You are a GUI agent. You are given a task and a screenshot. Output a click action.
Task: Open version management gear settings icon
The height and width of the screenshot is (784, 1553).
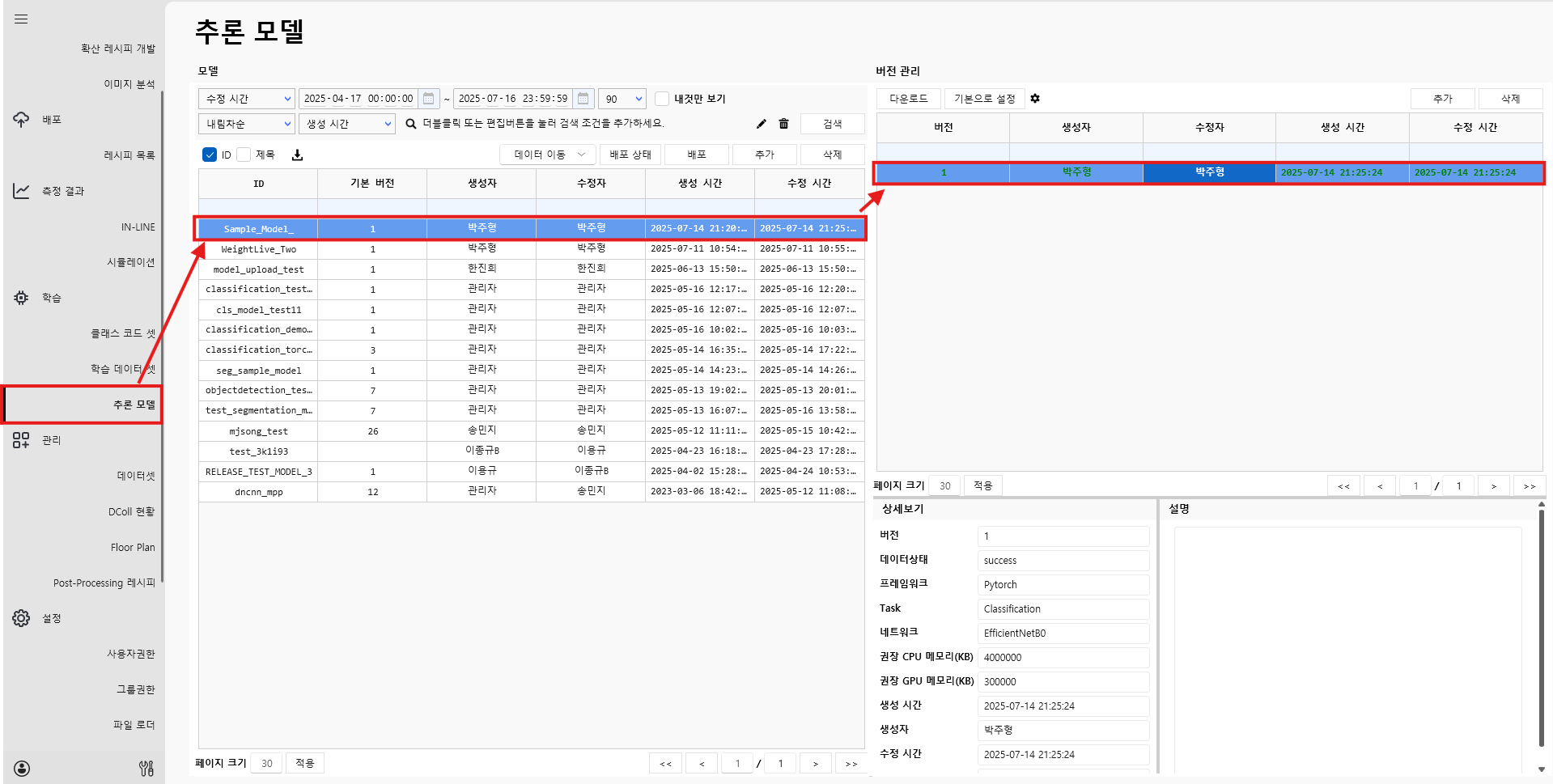(1035, 99)
